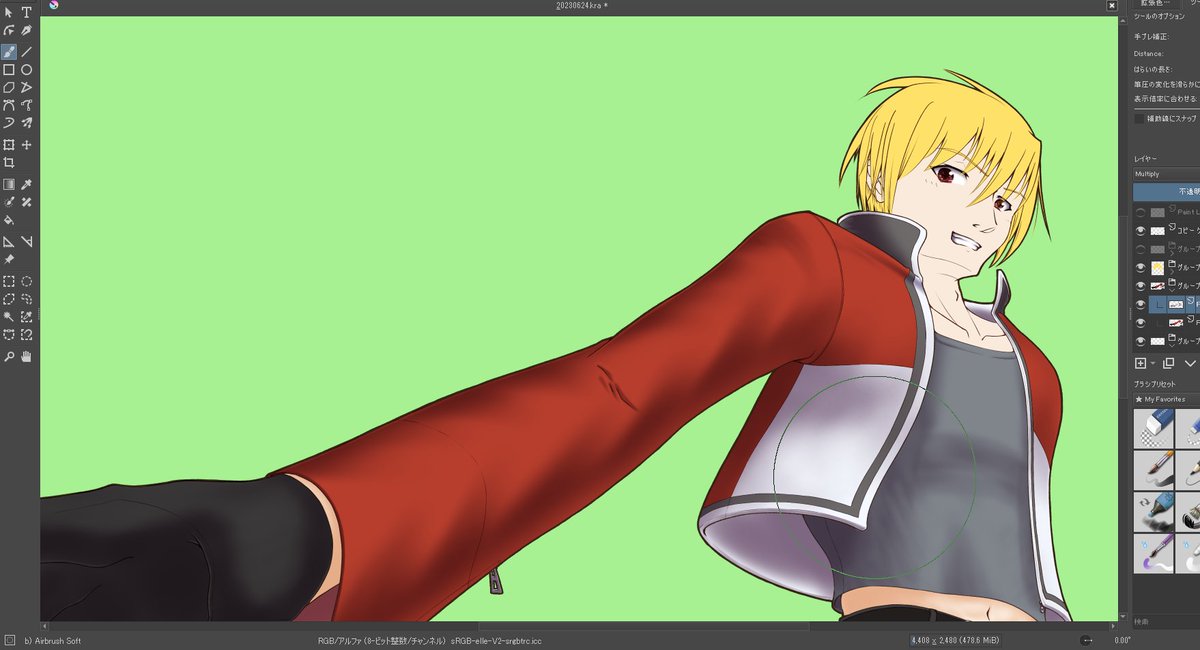The height and width of the screenshot is (650, 1200).
Task: Choose the purple paintbrush preset thumbnail
Action: coord(1154,552)
